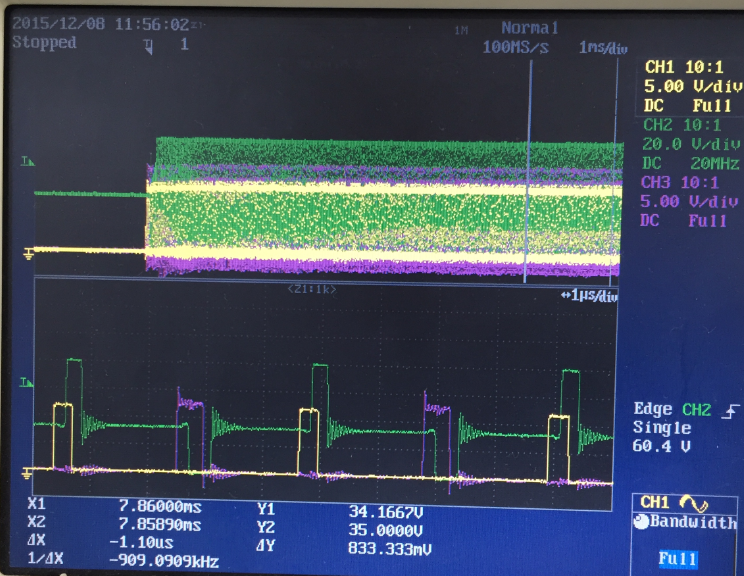Click the 1/ΔX value '-909.0909kHz'

(x=164, y=561)
